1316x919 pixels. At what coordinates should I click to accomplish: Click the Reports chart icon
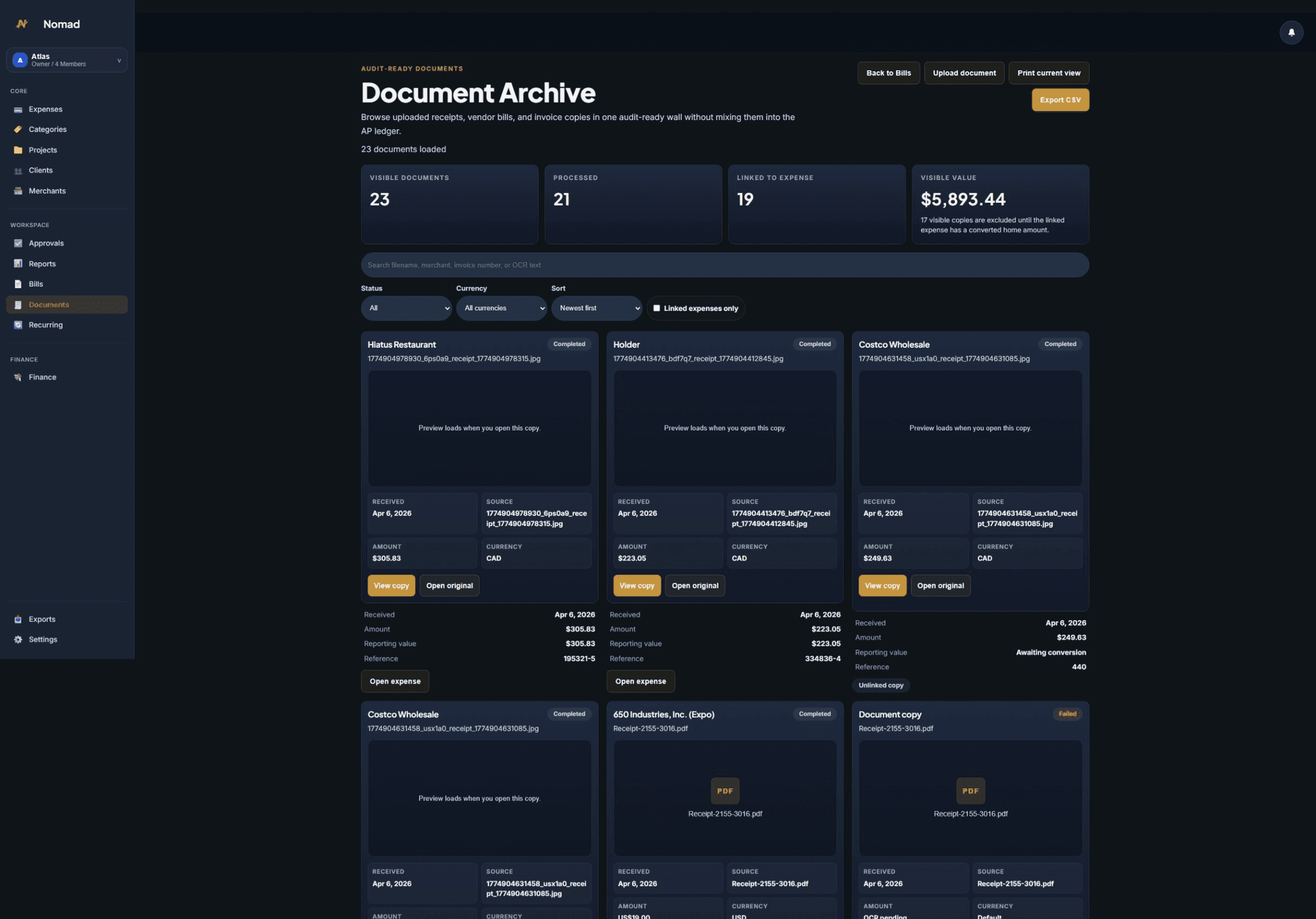point(18,263)
